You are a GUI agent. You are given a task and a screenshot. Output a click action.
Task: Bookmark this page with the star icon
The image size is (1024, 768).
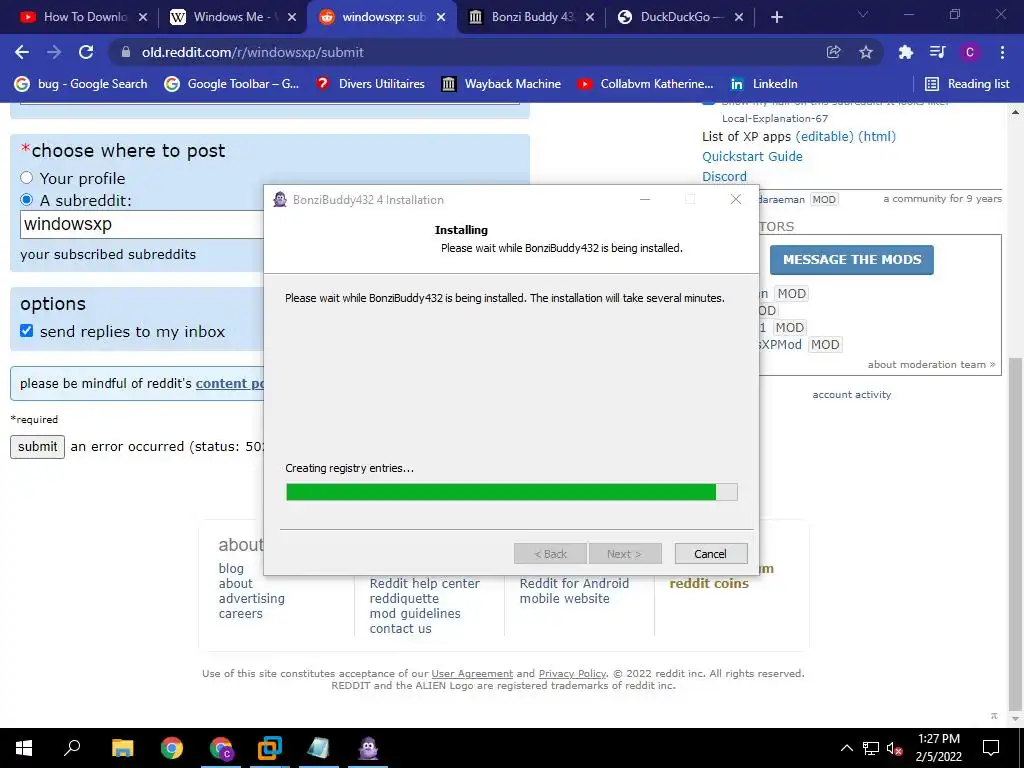coord(866,52)
